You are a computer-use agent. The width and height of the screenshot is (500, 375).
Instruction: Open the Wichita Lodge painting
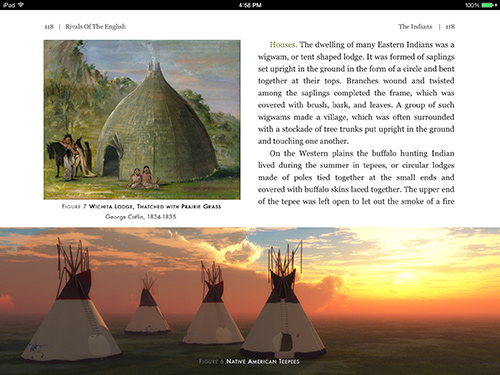pyautogui.click(x=142, y=120)
